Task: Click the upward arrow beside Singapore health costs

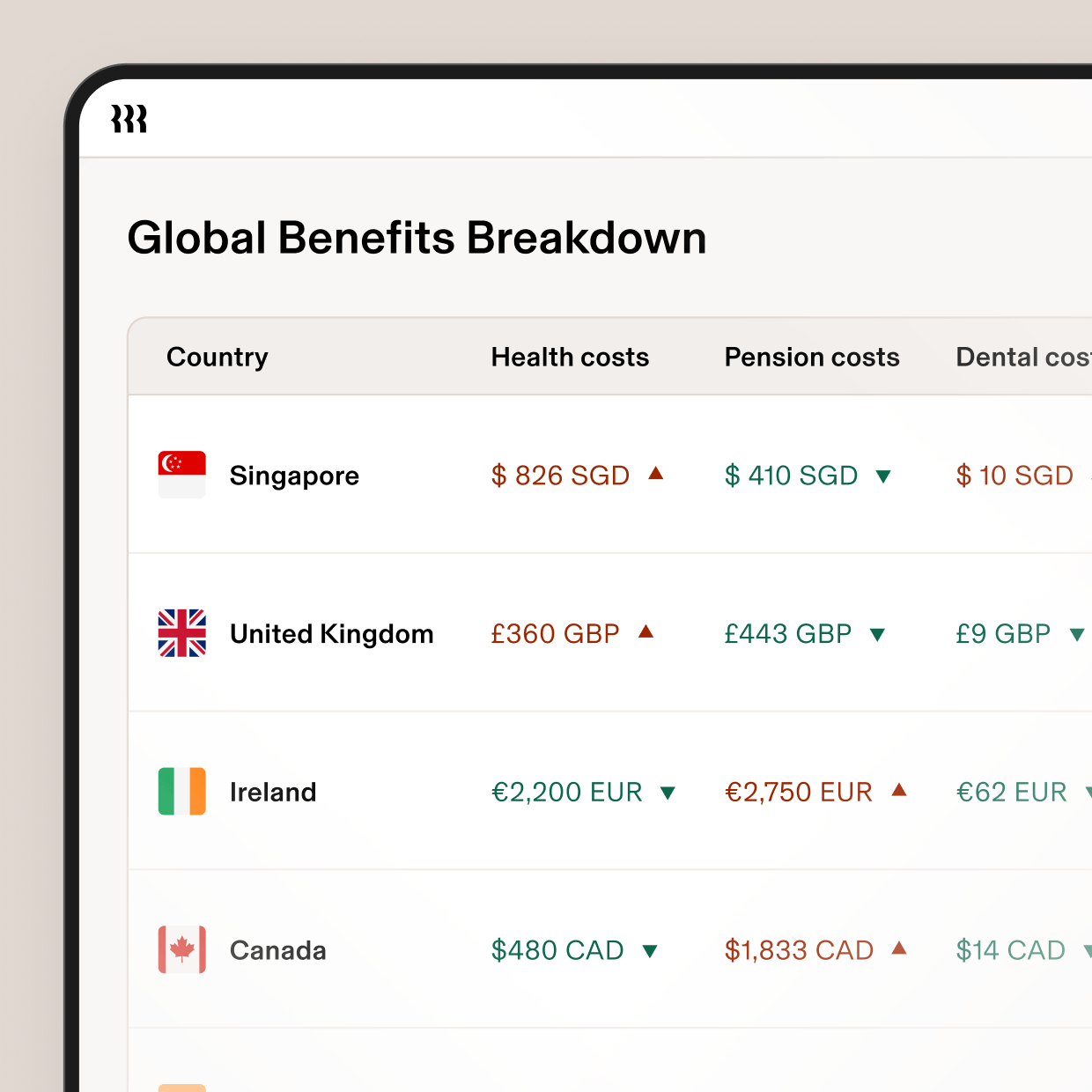Action: [655, 475]
